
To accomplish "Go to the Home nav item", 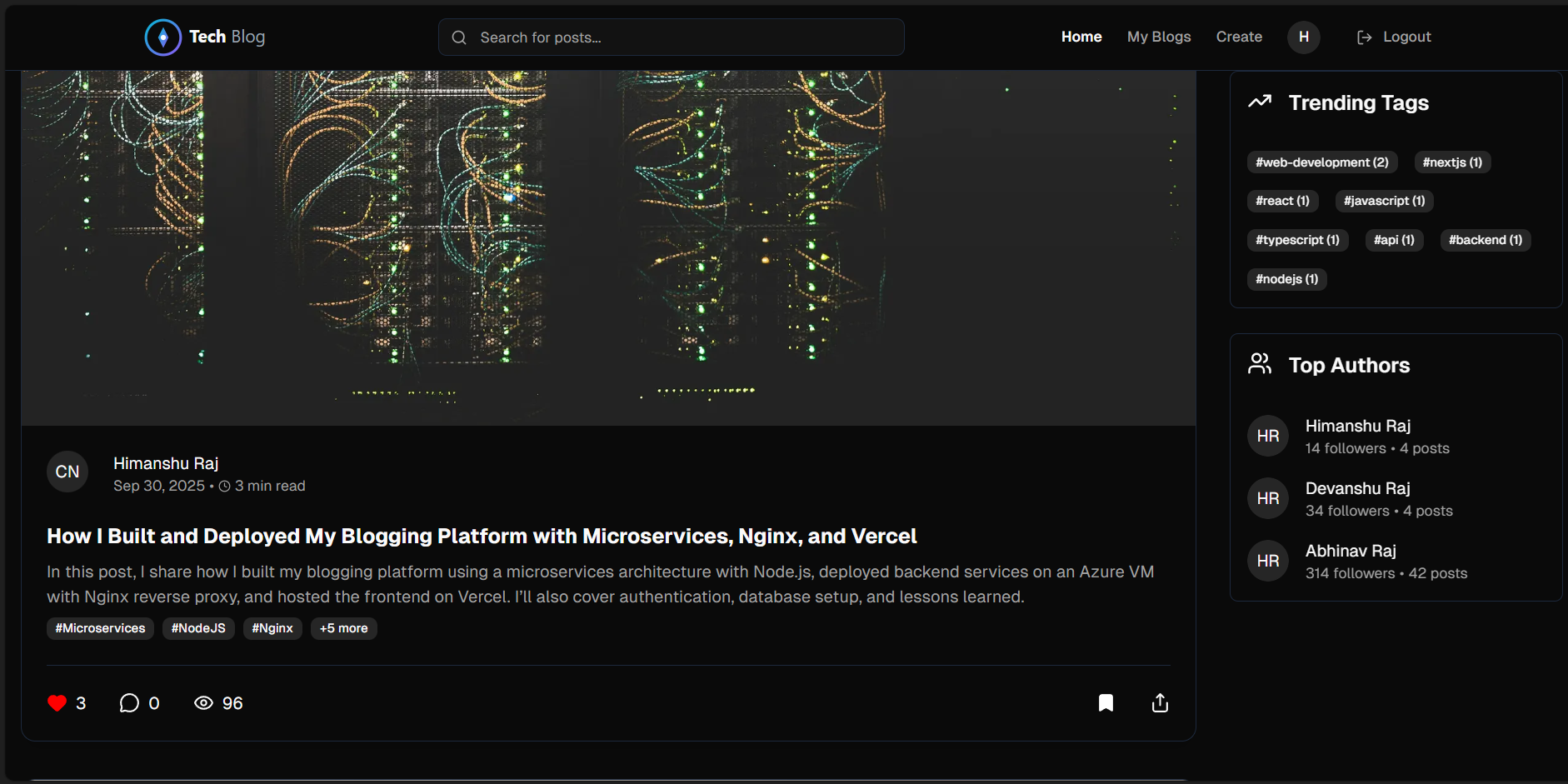I will tap(1081, 37).
